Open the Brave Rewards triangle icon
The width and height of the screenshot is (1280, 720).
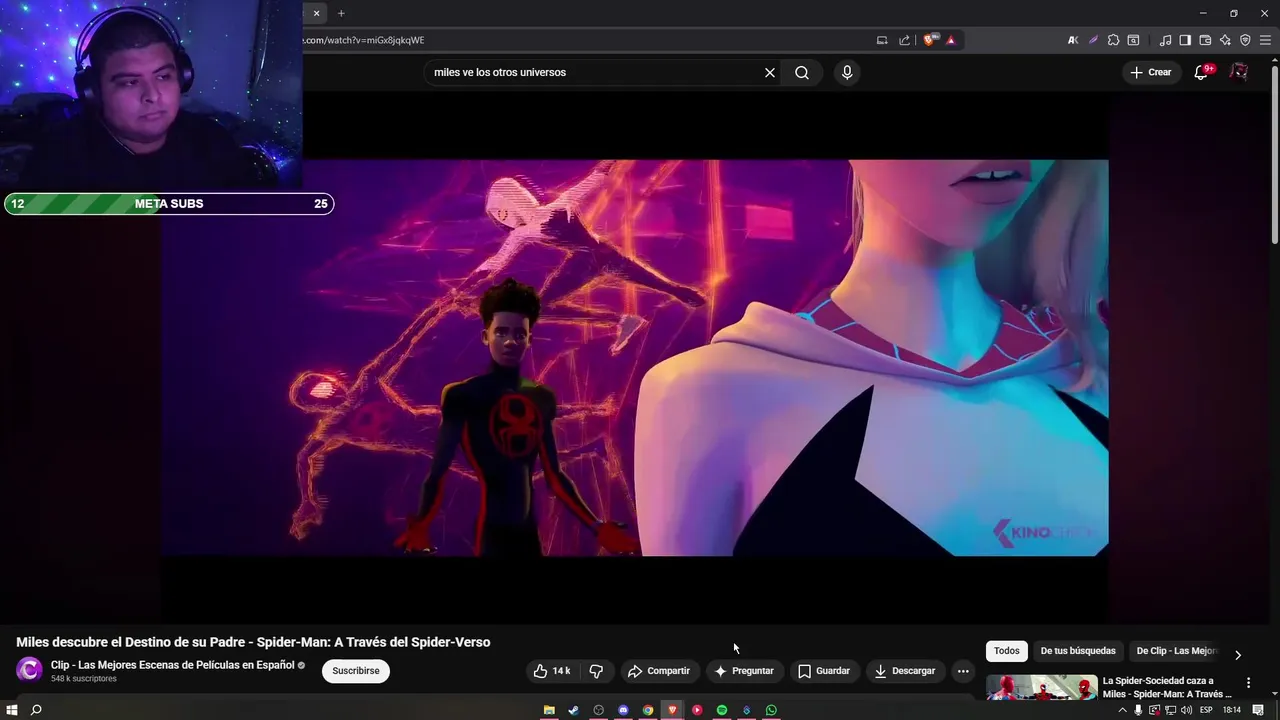click(x=951, y=40)
